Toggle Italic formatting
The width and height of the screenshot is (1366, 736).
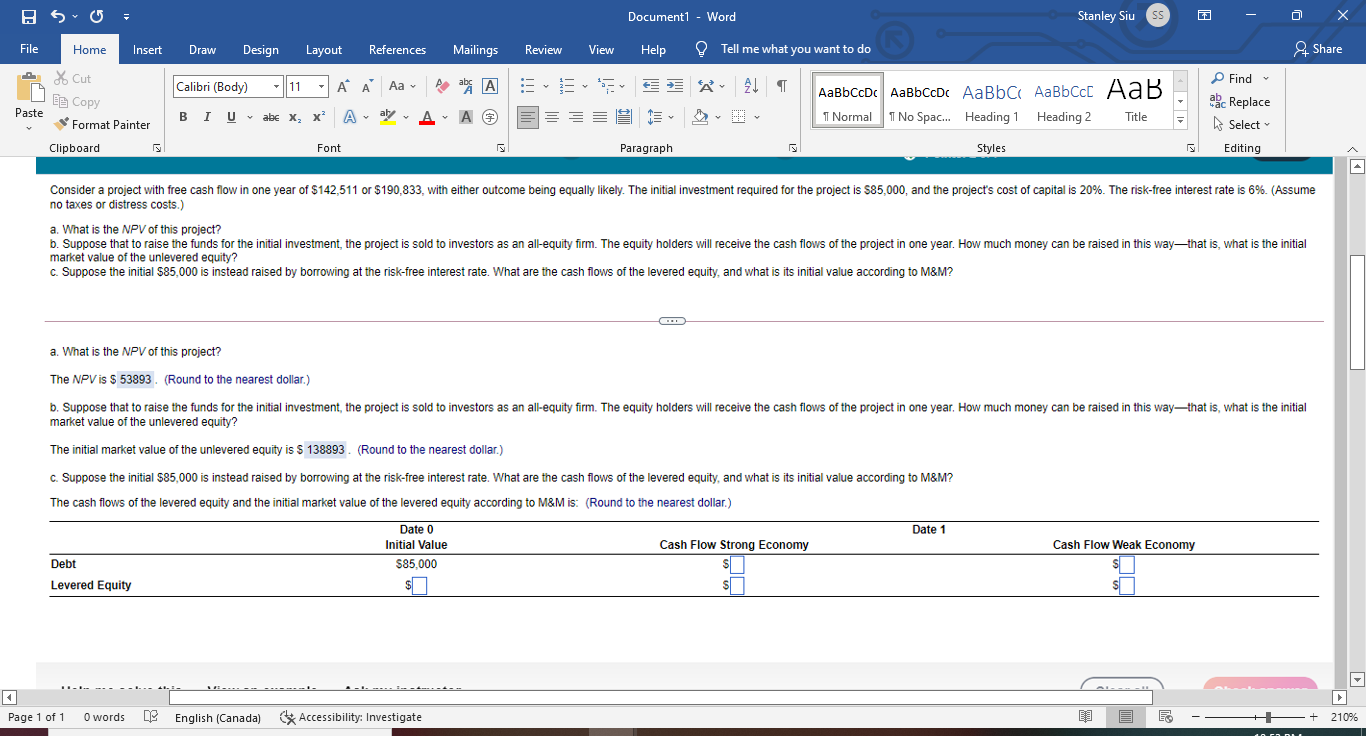205,118
